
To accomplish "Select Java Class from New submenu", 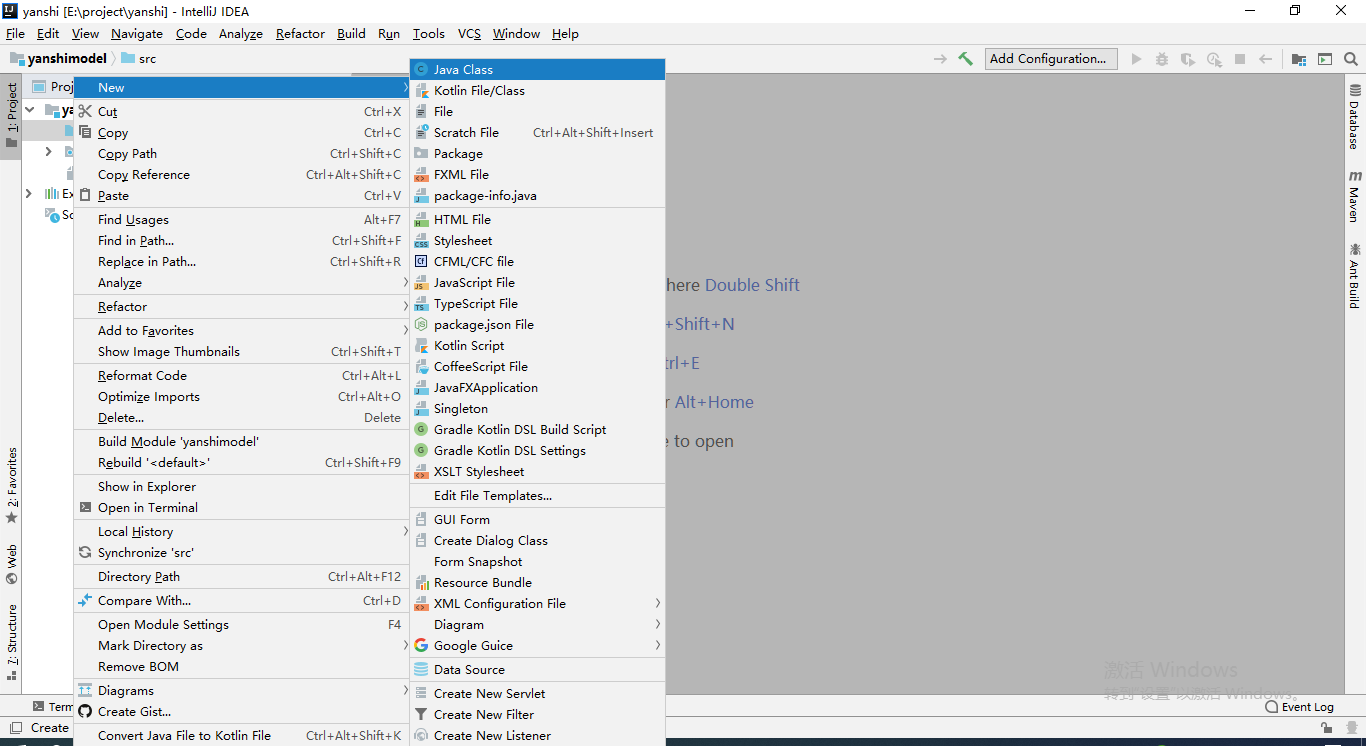I will point(537,69).
